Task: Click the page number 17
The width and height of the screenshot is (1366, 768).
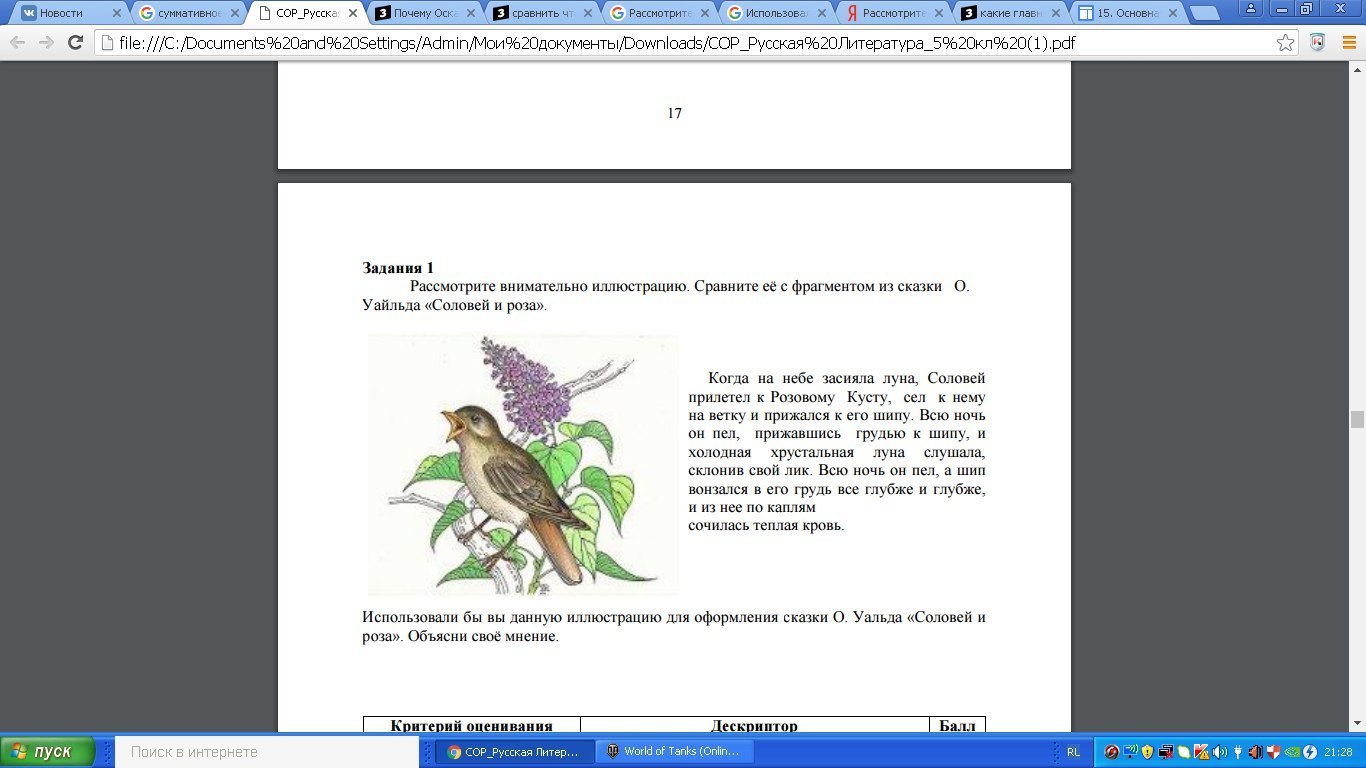Action: click(674, 113)
